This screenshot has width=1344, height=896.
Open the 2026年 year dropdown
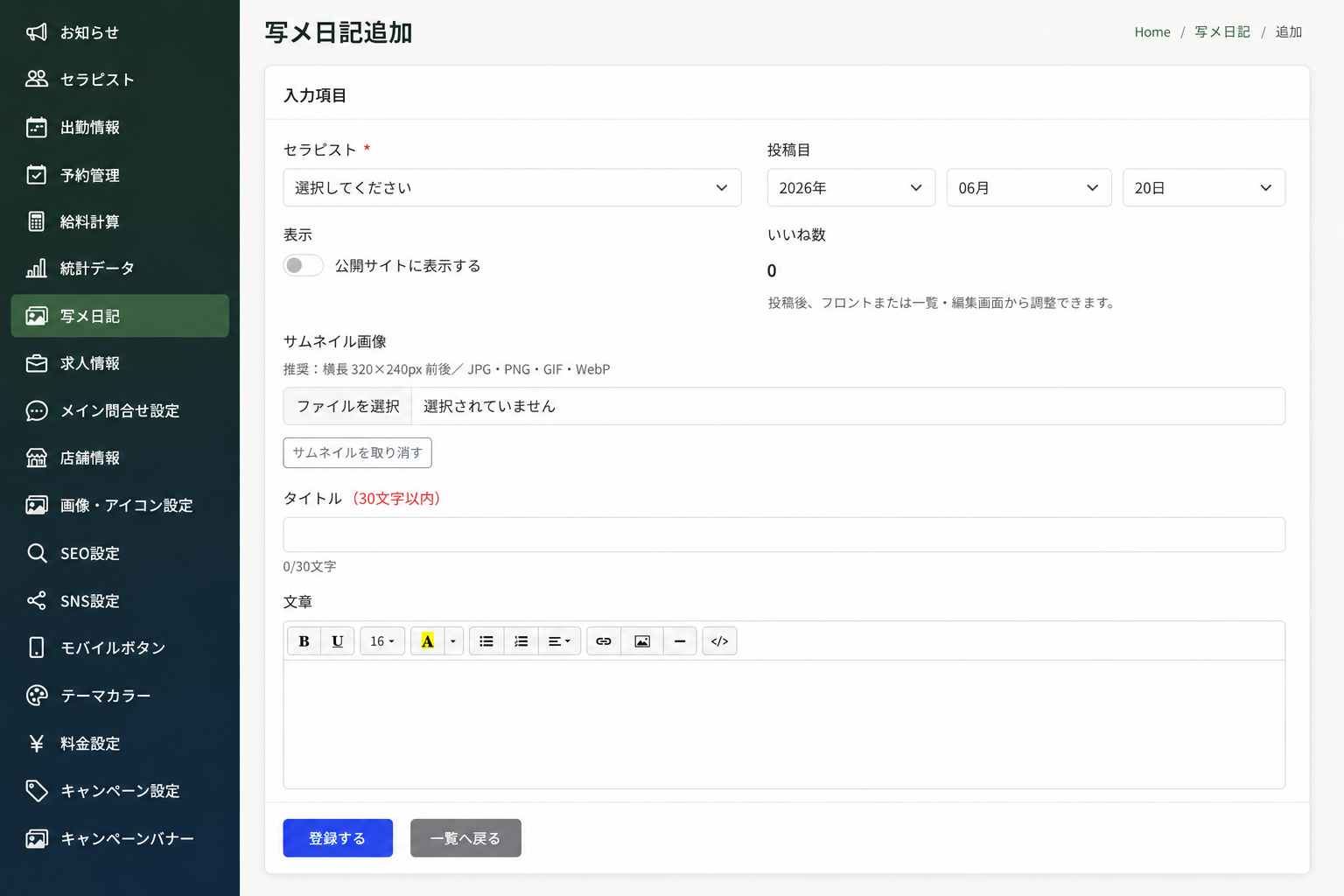(x=851, y=187)
